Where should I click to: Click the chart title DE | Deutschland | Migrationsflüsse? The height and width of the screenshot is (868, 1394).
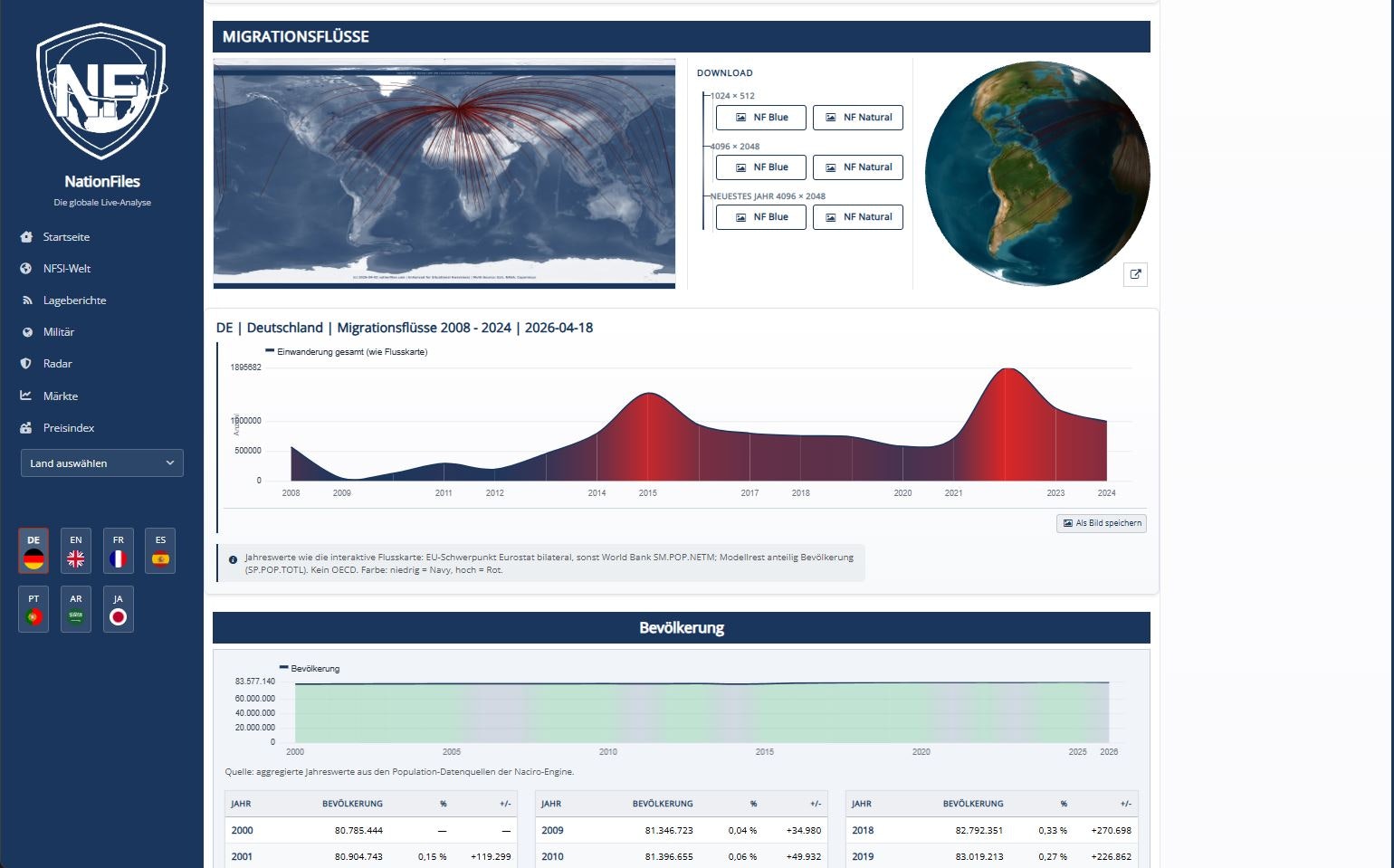pos(405,328)
